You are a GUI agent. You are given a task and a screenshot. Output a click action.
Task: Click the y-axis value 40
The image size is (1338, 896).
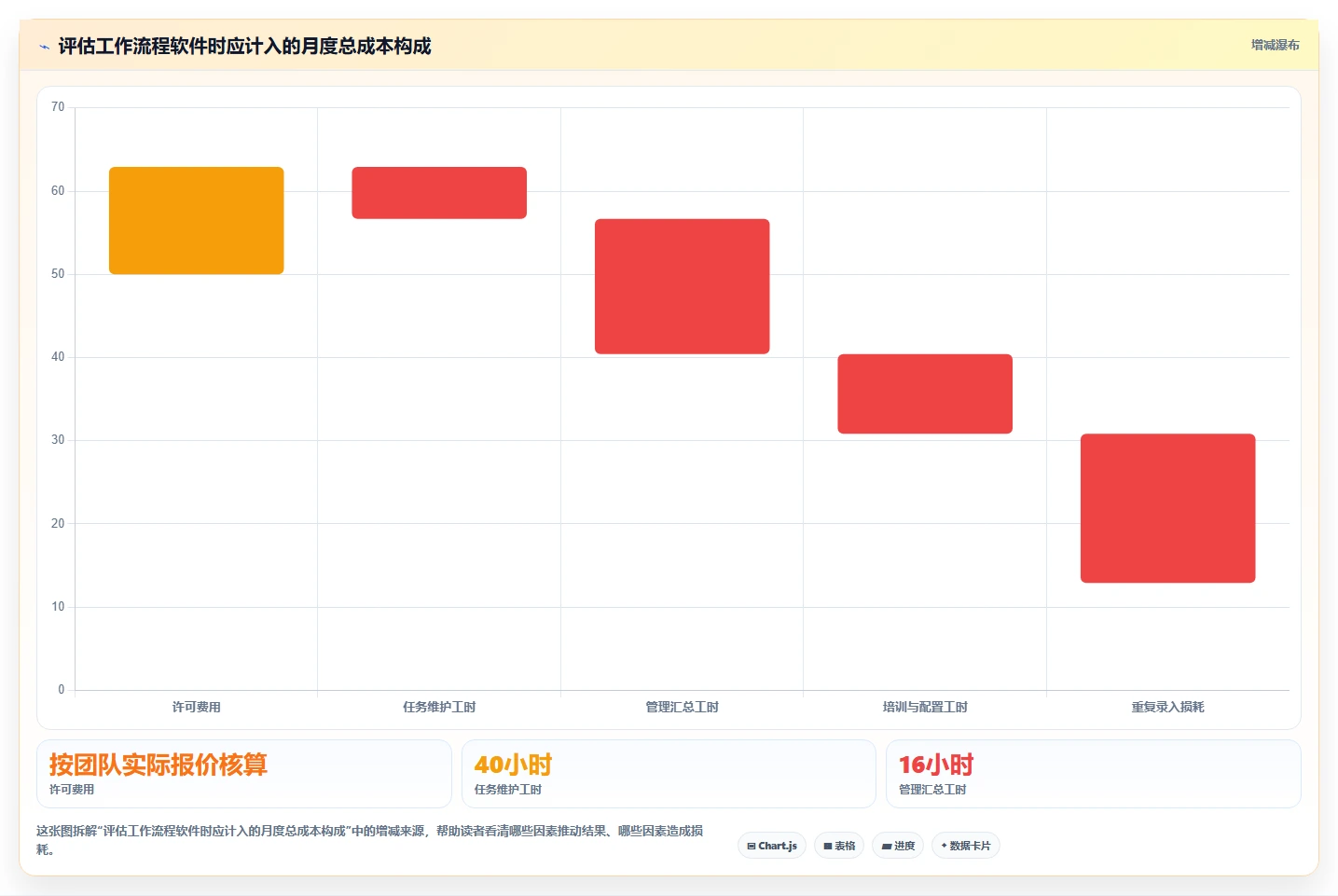coord(58,357)
